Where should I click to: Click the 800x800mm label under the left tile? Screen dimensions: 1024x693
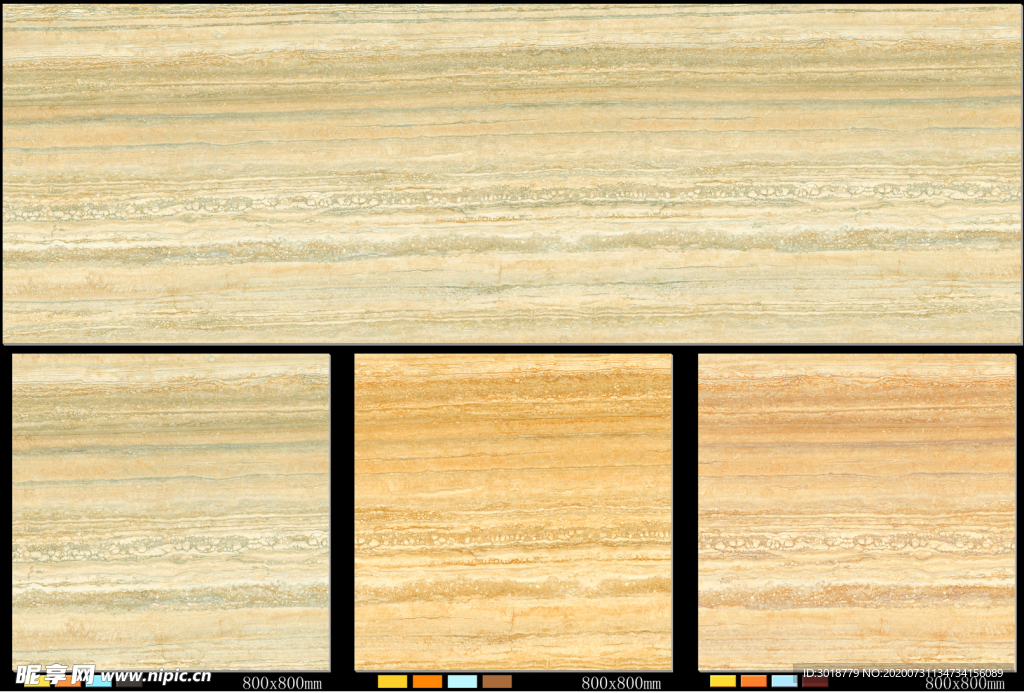pos(282,683)
